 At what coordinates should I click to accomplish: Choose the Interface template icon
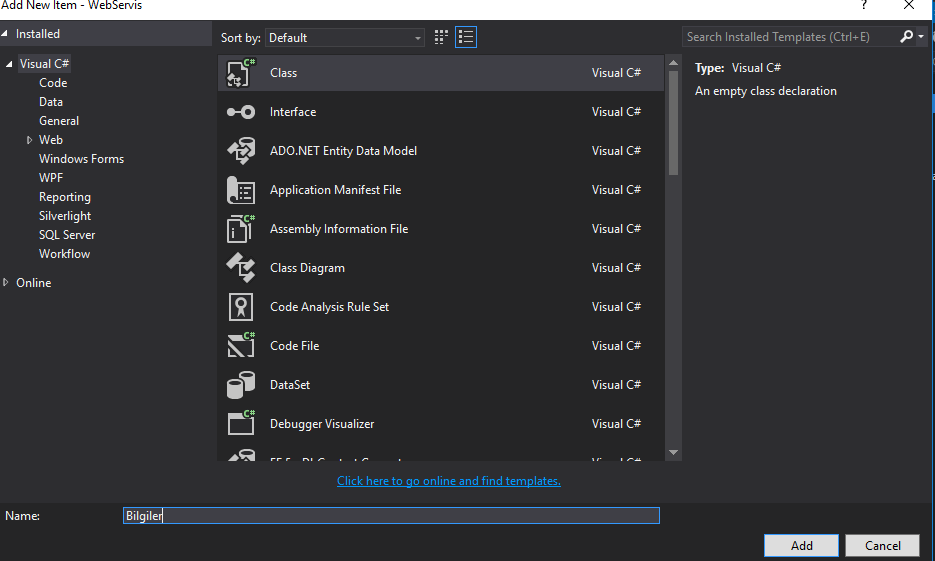[x=241, y=112]
